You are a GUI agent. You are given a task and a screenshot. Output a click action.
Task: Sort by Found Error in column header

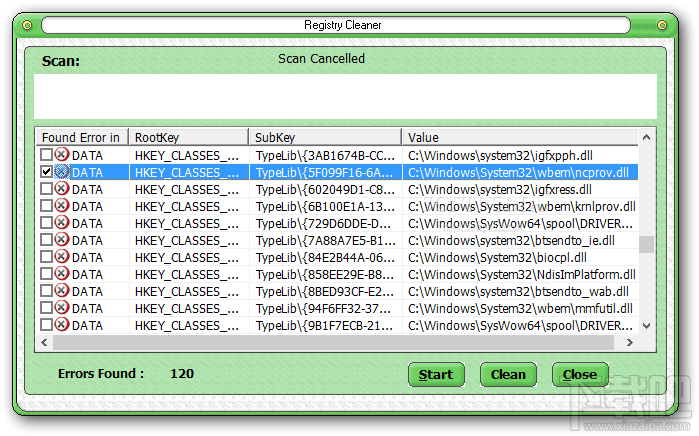[82, 137]
